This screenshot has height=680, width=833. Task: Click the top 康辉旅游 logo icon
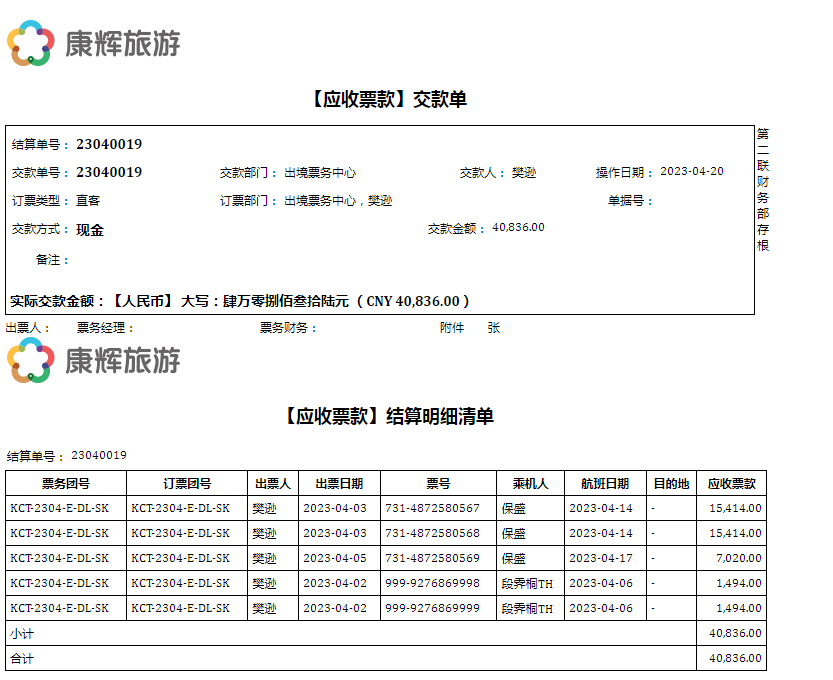coord(31,43)
